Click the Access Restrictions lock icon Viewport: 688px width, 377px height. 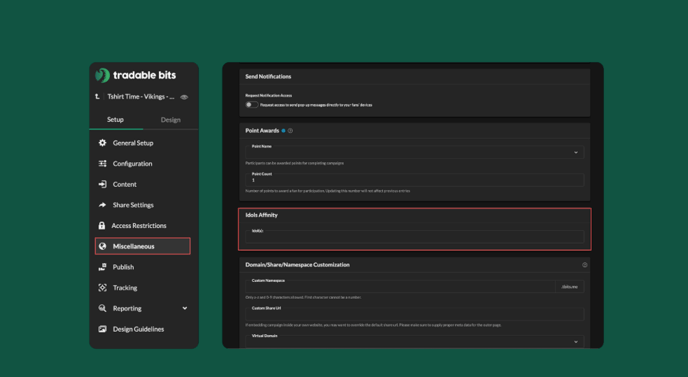point(102,225)
